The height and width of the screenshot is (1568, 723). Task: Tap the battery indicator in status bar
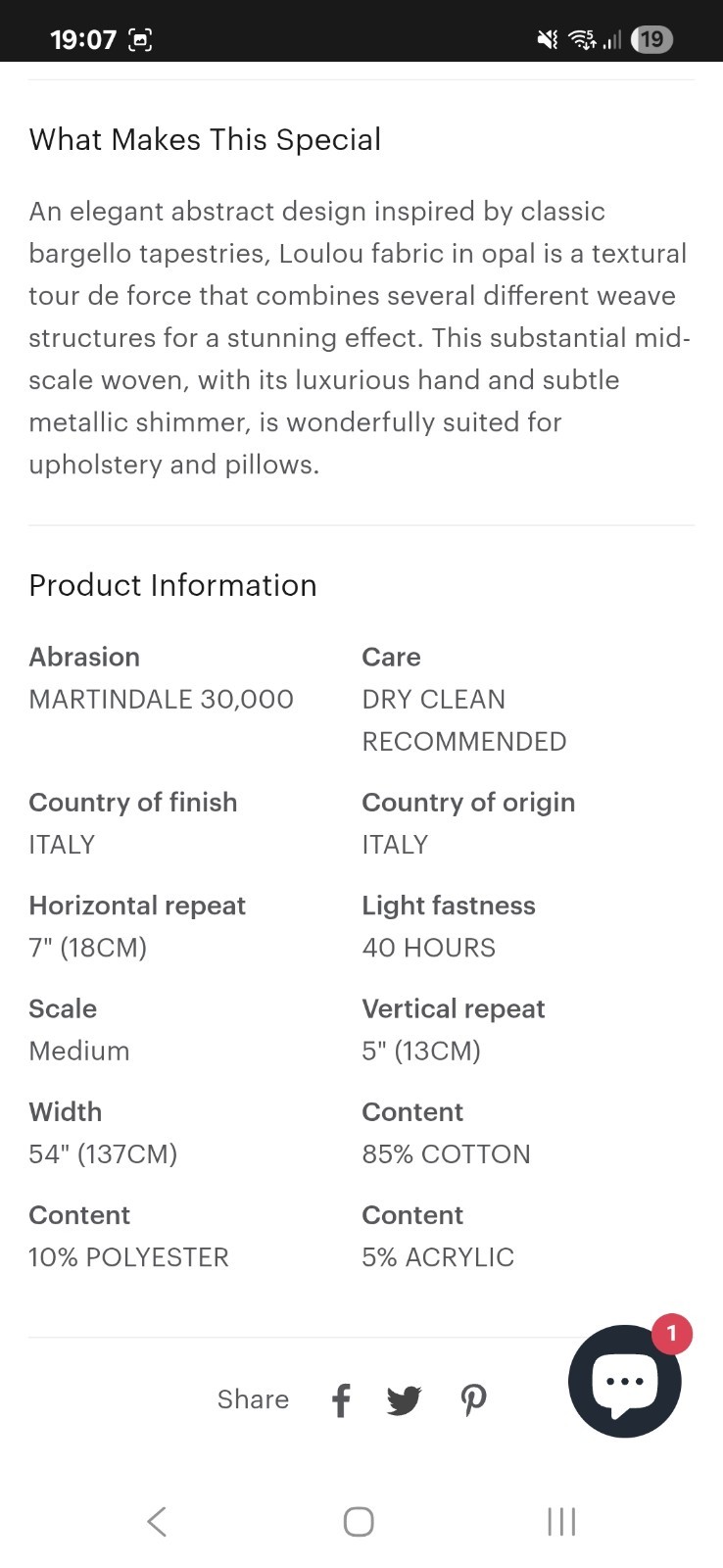click(x=652, y=39)
